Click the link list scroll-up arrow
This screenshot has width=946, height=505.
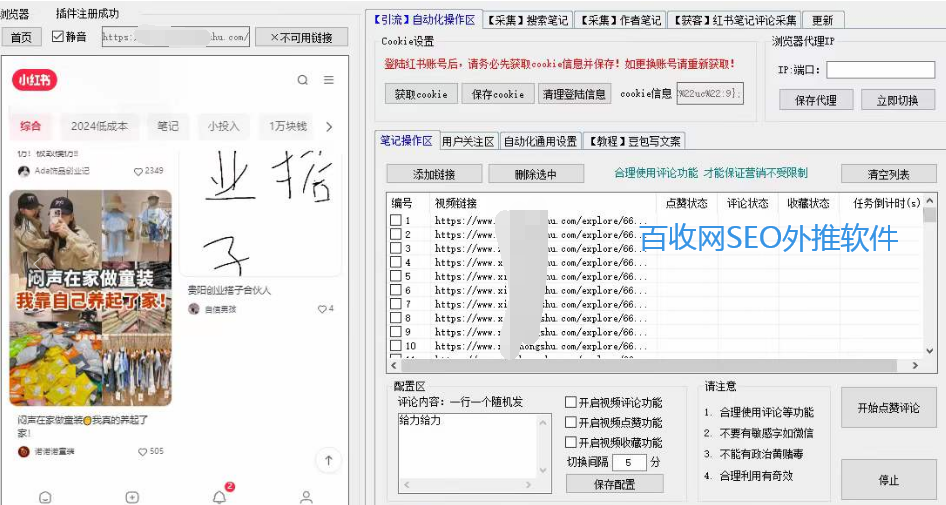[930, 200]
